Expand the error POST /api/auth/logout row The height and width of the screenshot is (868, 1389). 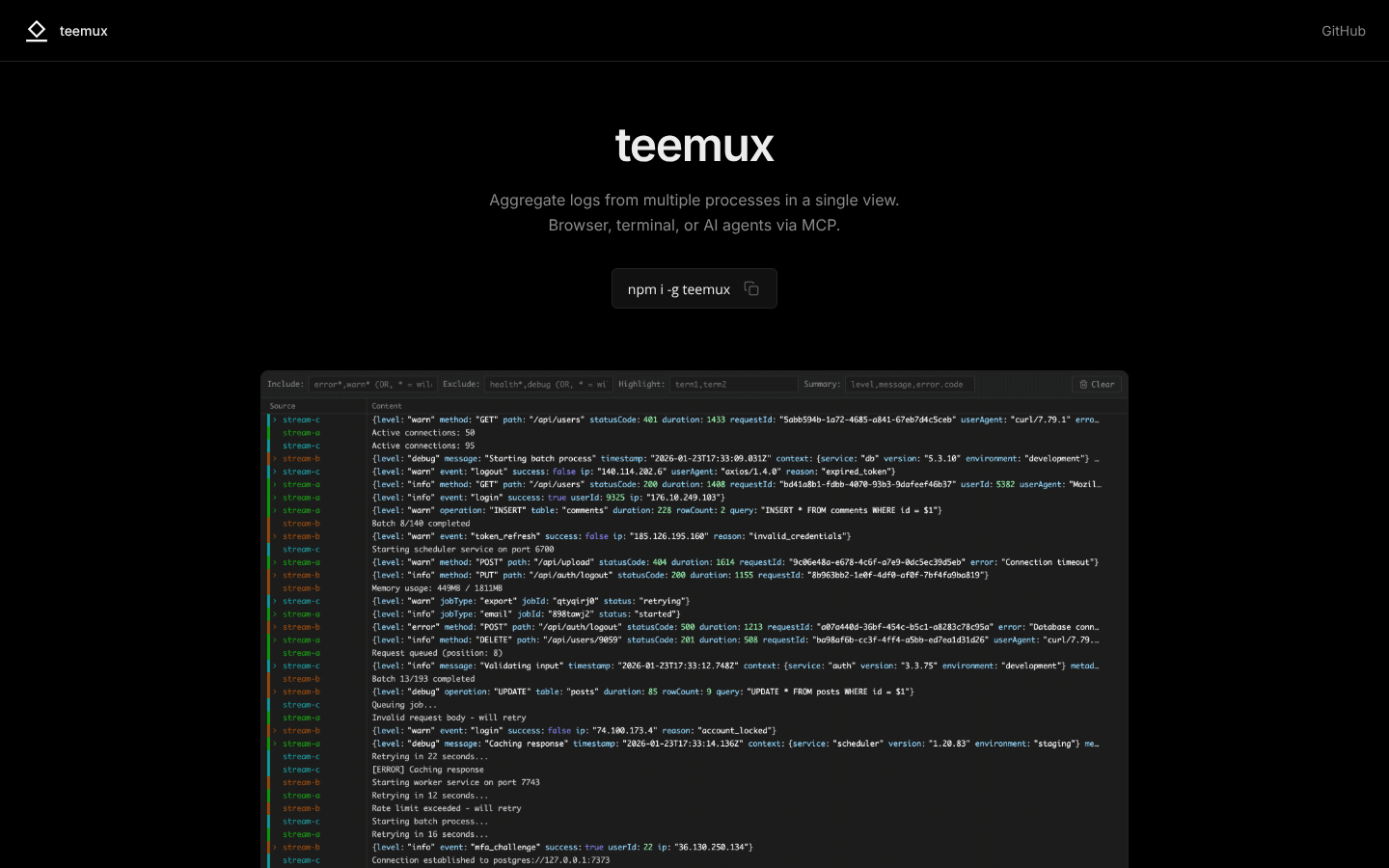click(x=275, y=627)
